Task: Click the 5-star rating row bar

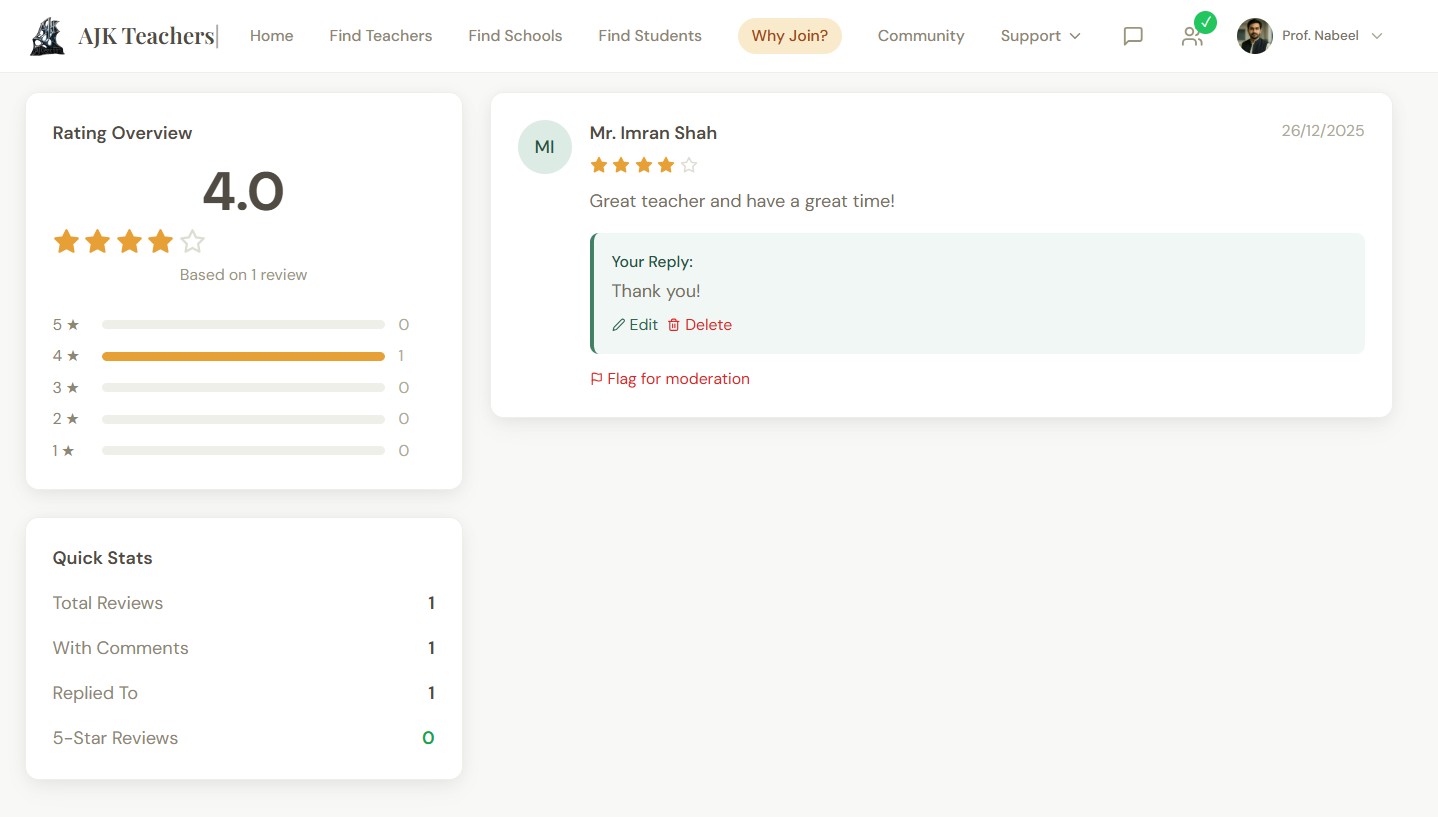Action: pos(243,325)
